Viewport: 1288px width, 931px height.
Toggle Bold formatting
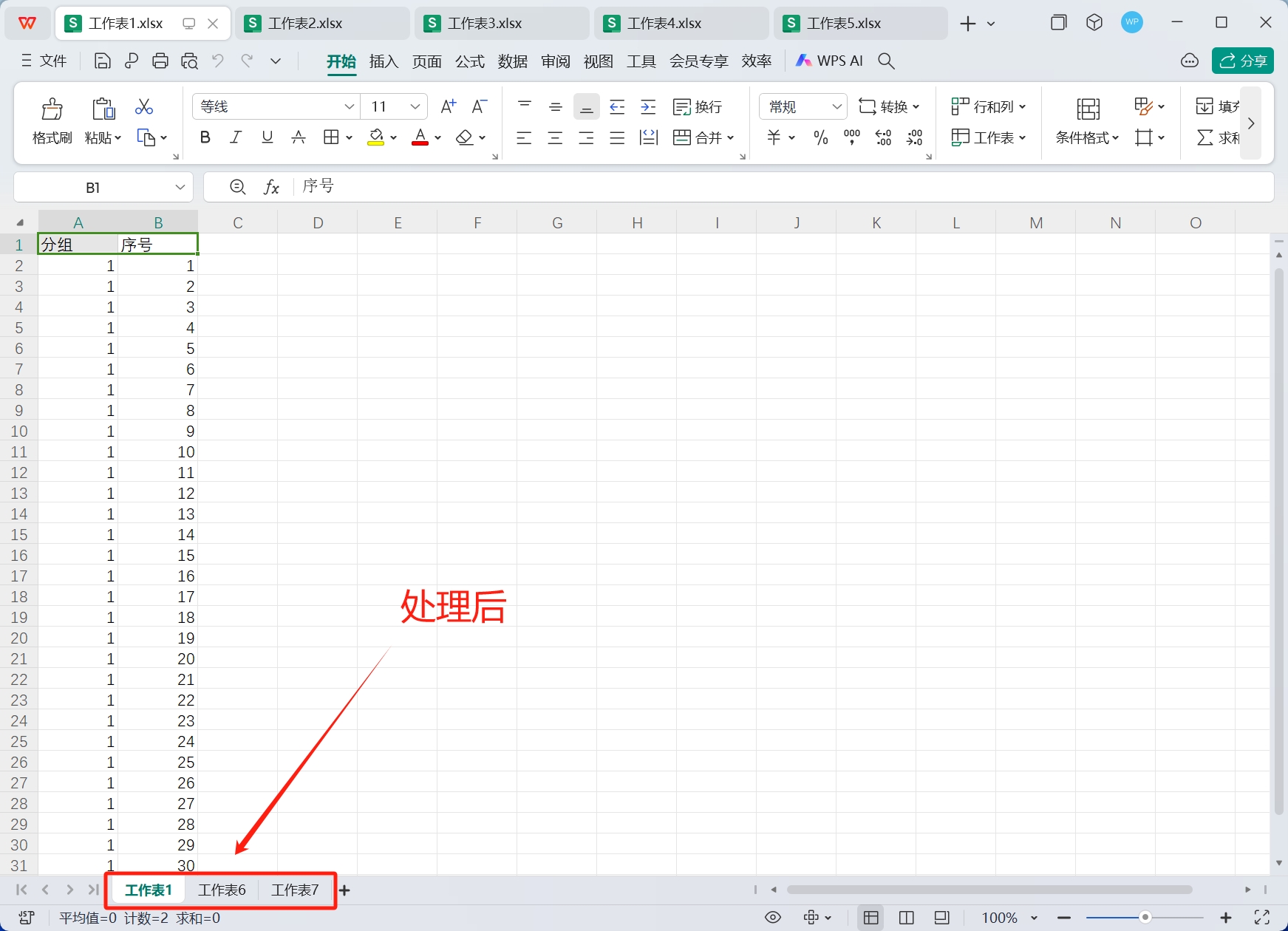[x=205, y=137]
